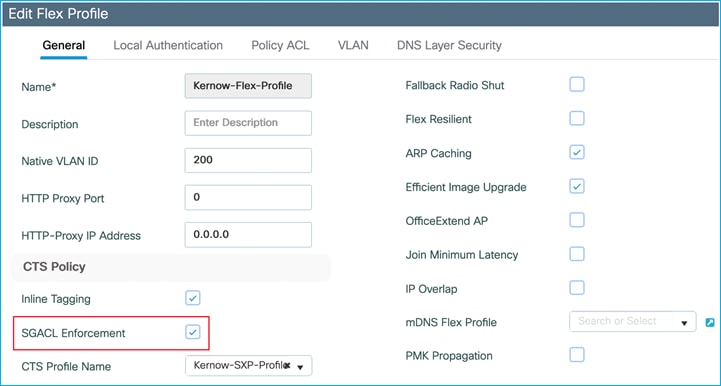Enable PMK Propagation checkbox

coord(577,355)
